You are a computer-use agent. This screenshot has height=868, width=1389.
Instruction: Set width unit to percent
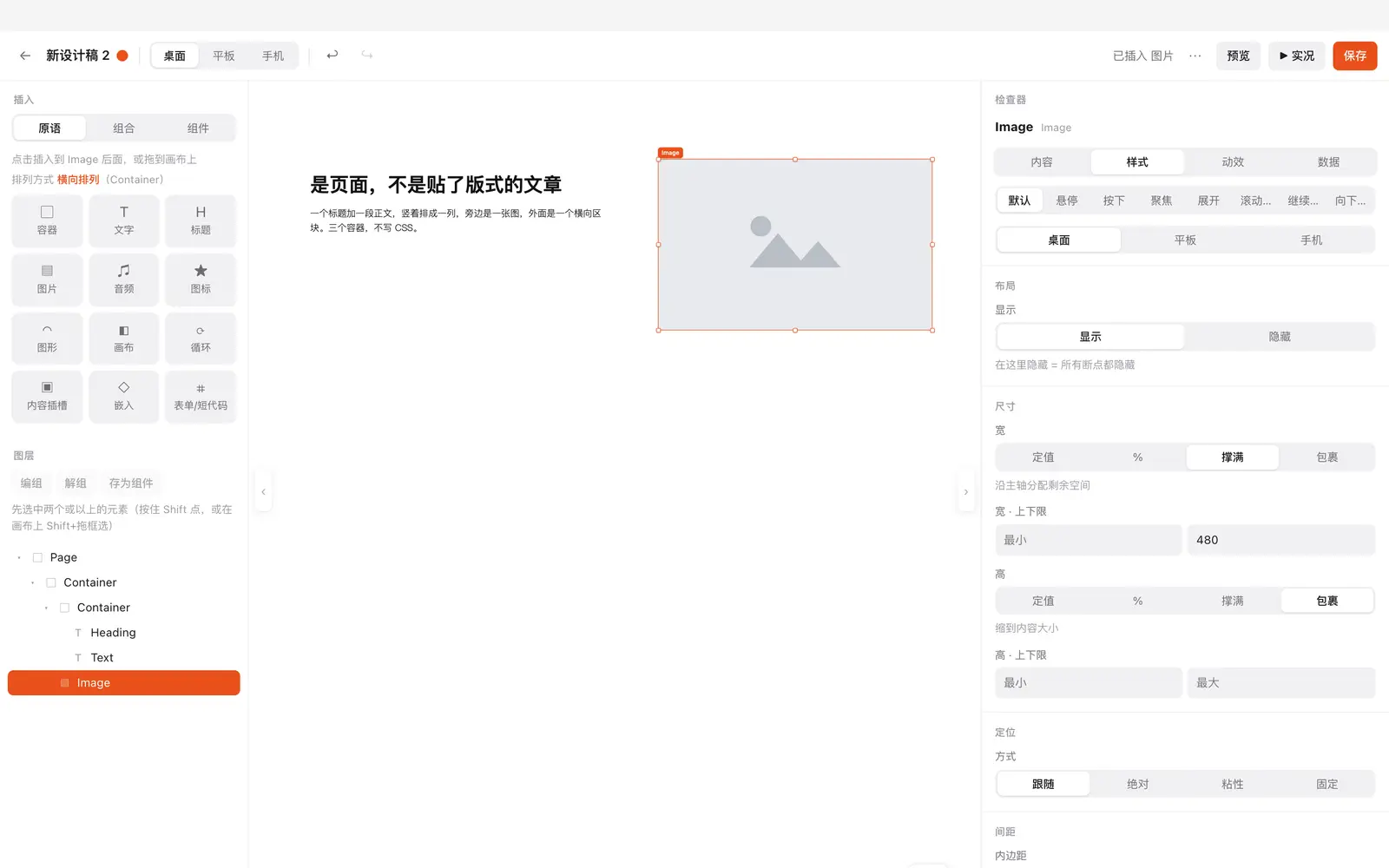pyautogui.click(x=1138, y=457)
